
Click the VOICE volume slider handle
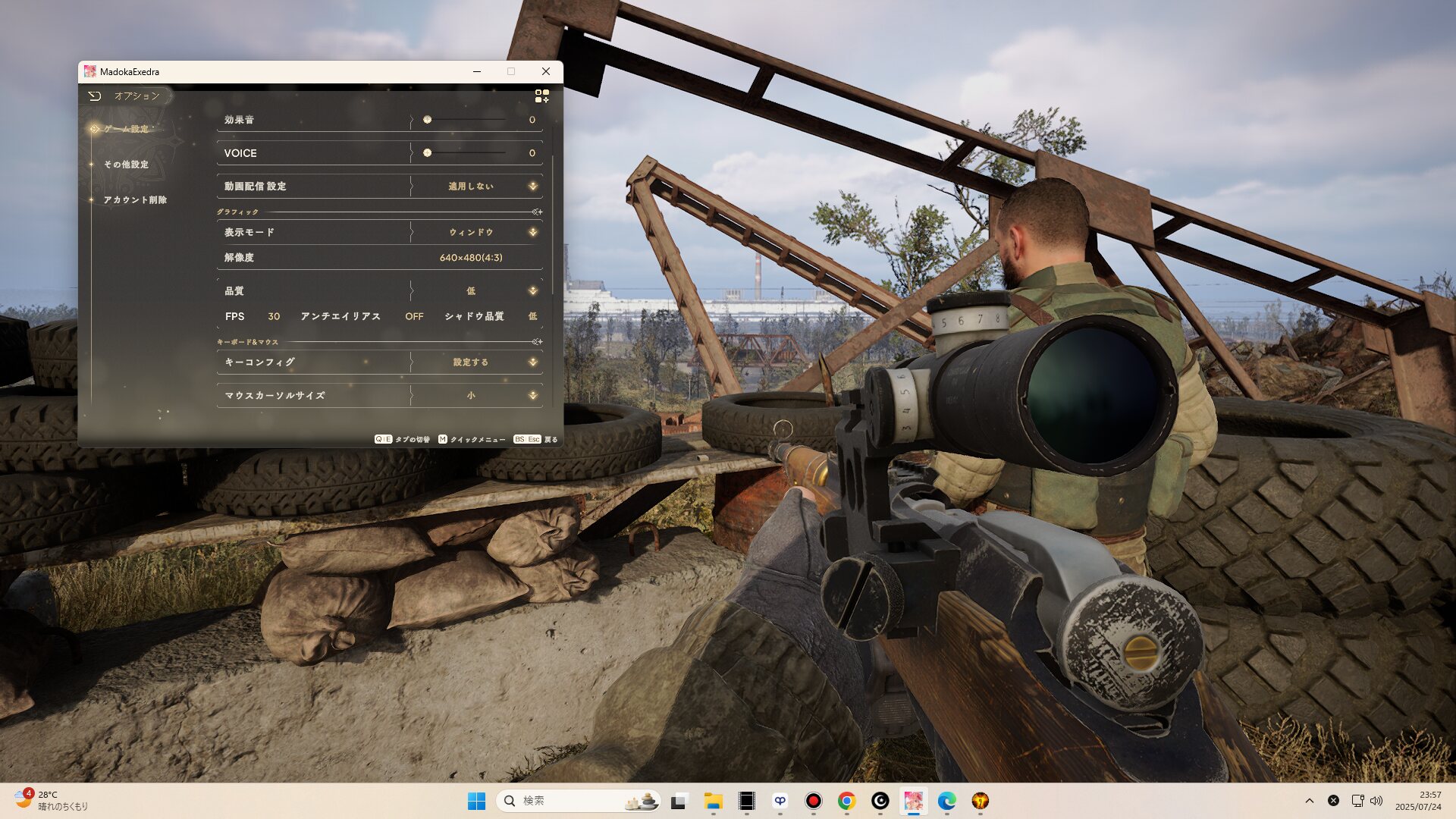[x=428, y=153]
